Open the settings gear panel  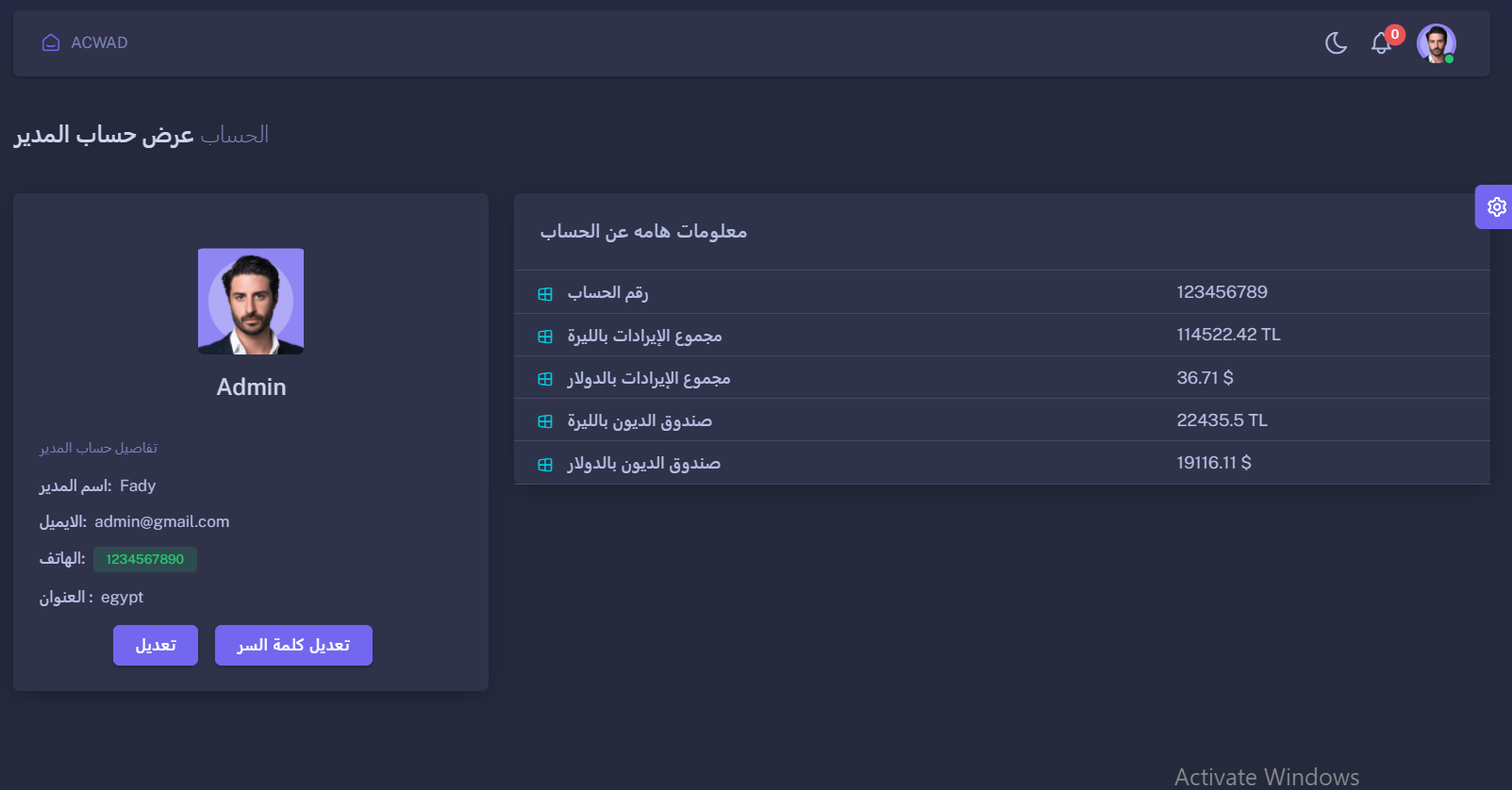[x=1496, y=206]
